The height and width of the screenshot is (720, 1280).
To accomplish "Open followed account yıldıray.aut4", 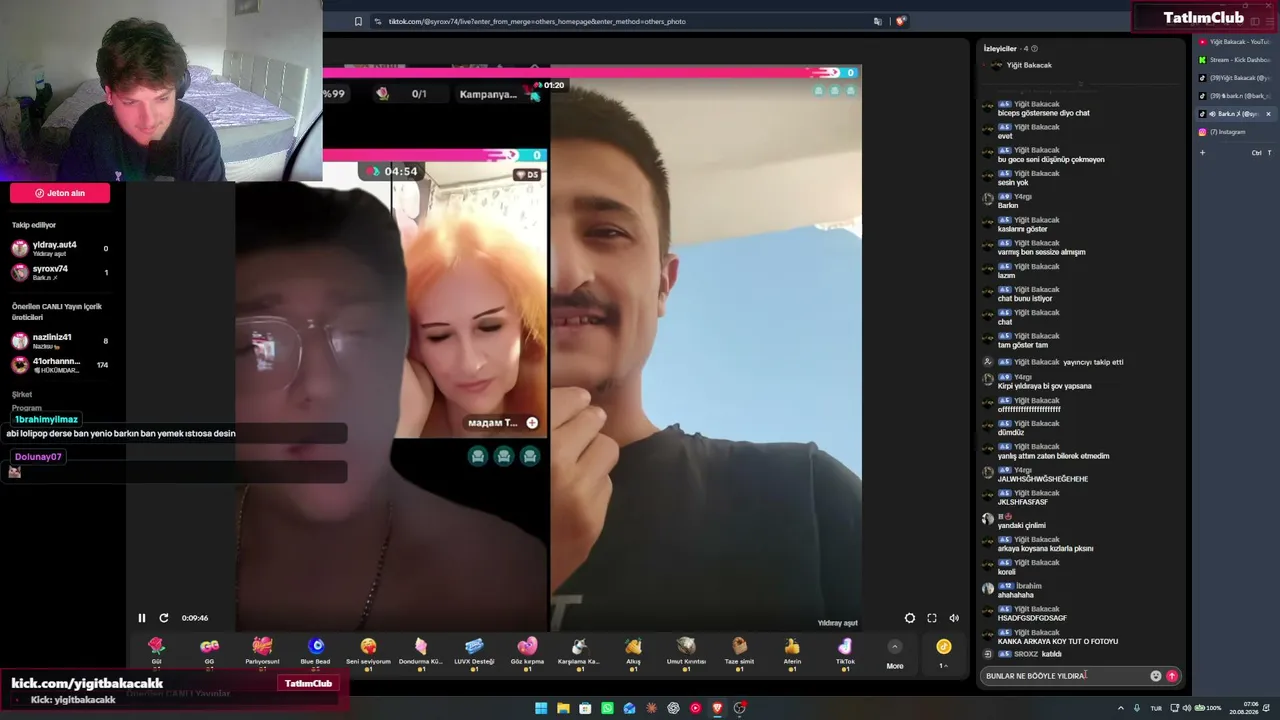I will [60, 248].
